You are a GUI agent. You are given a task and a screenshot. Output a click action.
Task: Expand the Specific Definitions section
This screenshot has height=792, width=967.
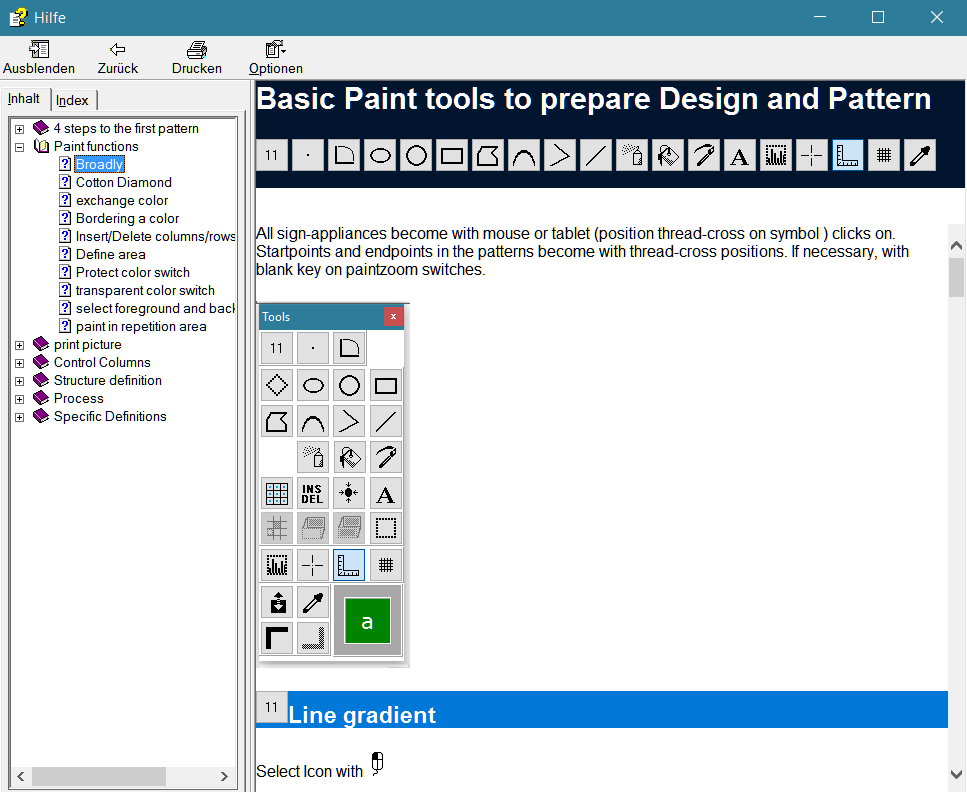pyautogui.click(x=19, y=417)
